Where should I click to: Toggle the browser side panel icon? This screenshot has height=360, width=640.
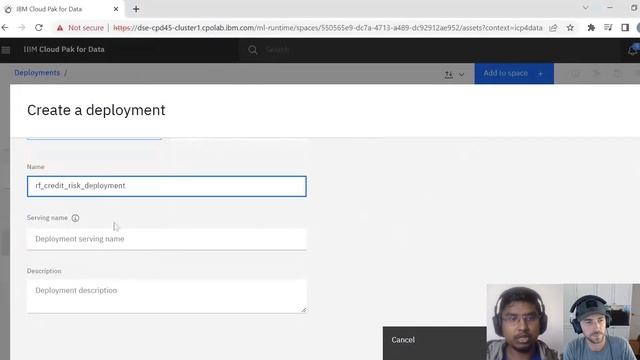pos(625,28)
